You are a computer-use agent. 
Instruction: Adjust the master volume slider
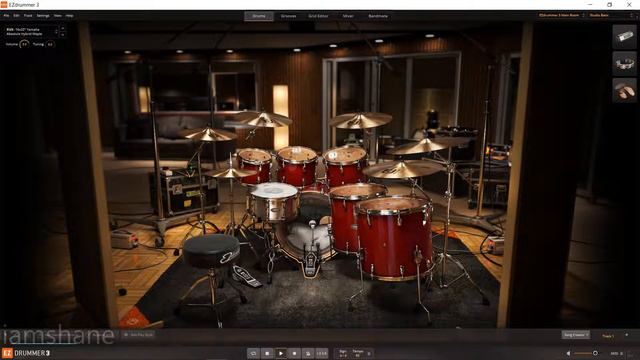(x=586, y=353)
